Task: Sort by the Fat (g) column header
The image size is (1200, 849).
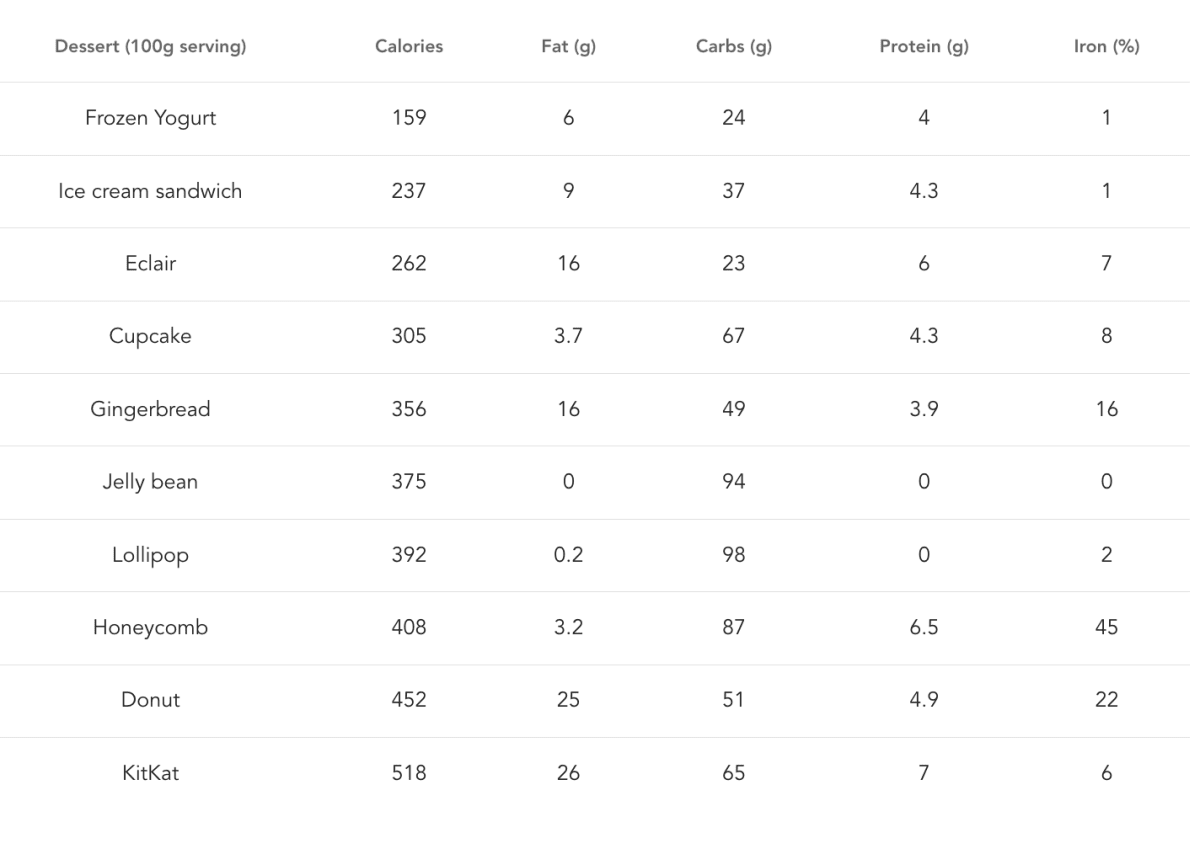Action: [x=568, y=46]
